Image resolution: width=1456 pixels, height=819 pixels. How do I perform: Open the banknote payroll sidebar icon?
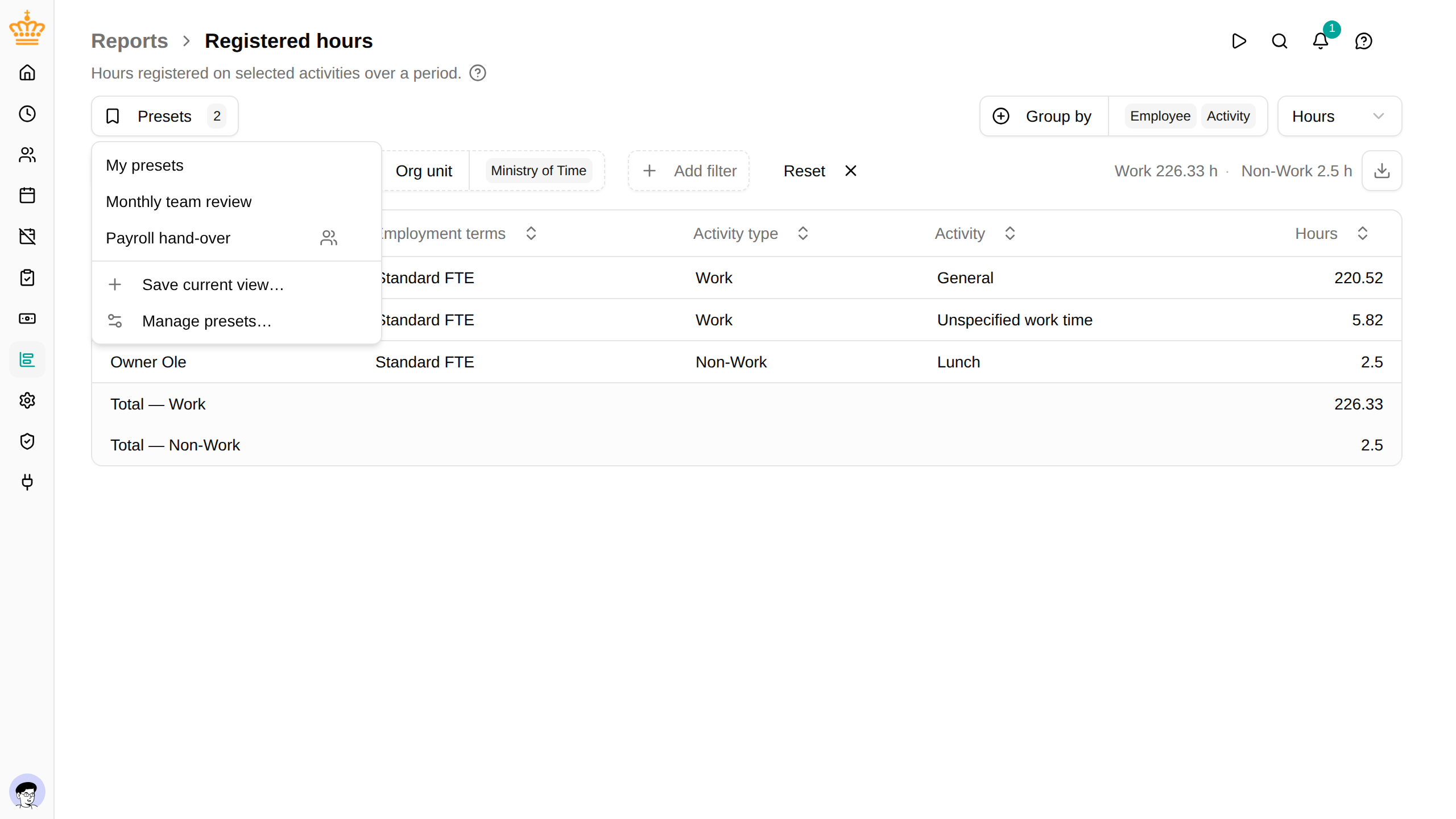coord(27,318)
